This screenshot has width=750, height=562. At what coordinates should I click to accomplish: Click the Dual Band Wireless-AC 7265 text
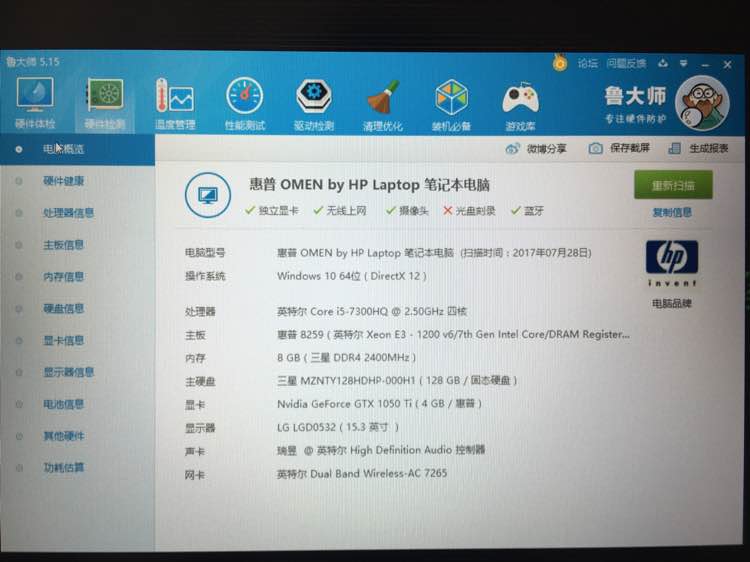[362, 474]
